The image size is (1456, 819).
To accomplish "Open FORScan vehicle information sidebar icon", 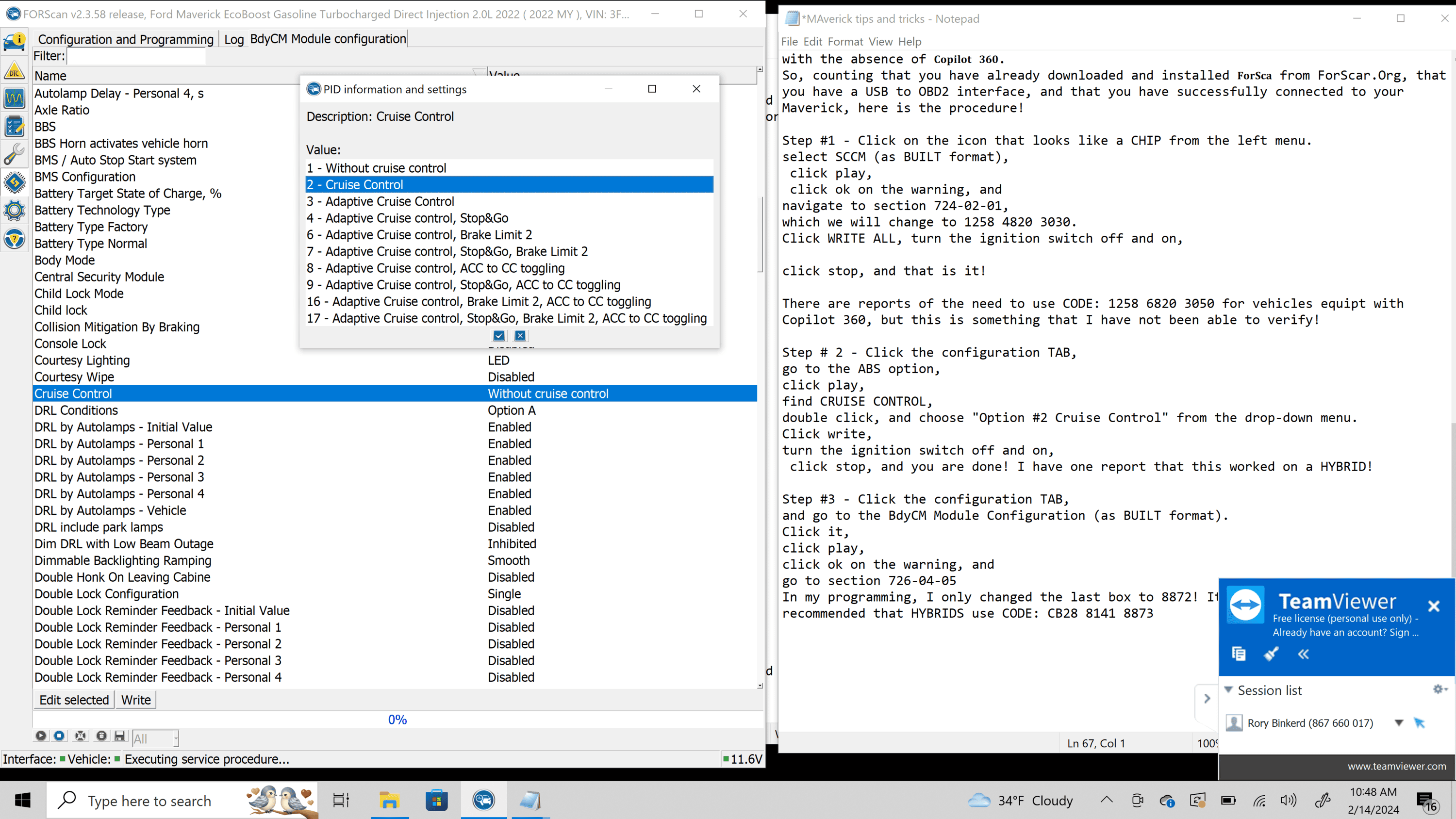I will tap(14, 41).
